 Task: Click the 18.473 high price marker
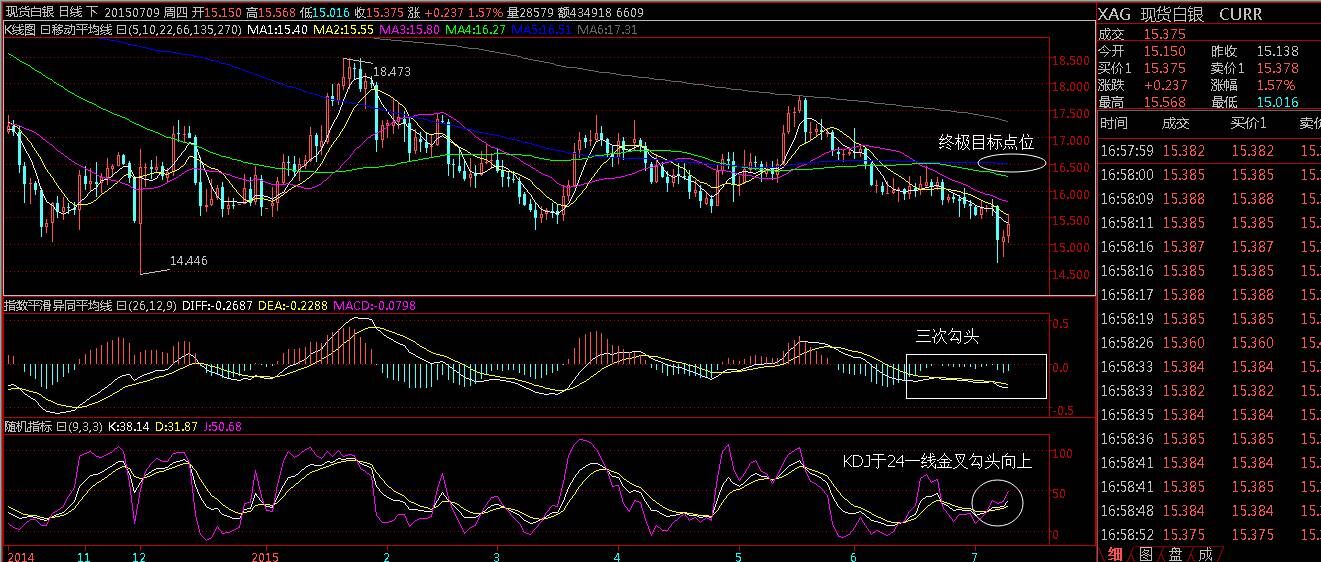tap(391, 72)
